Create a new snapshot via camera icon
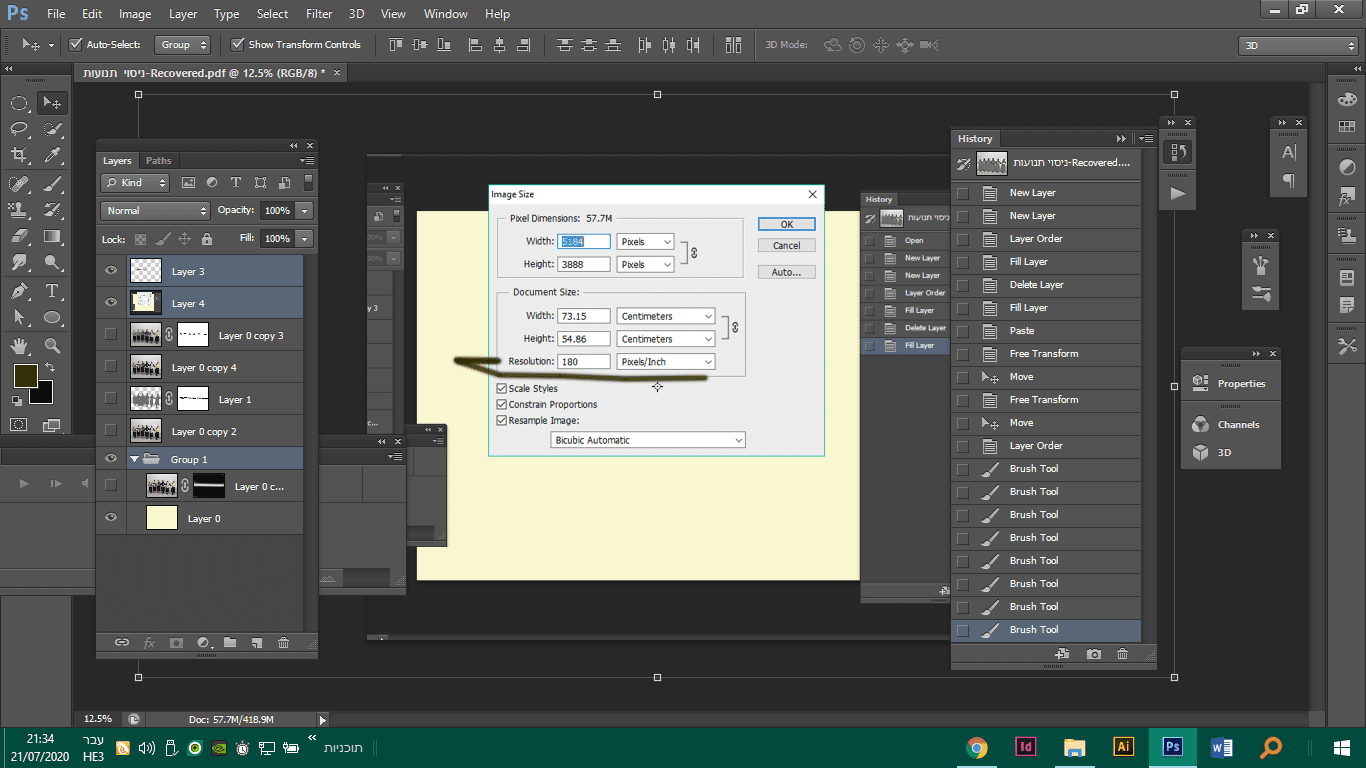 pyautogui.click(x=1094, y=654)
